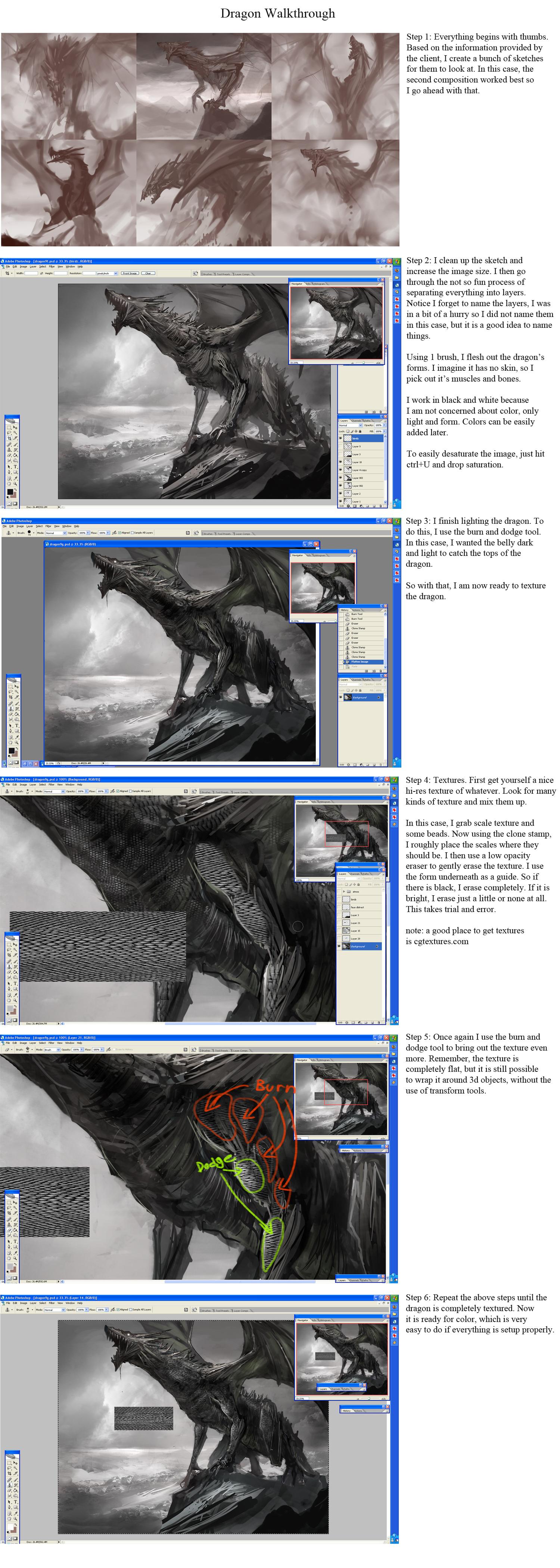The height and width of the screenshot is (1568, 560).
Task: Switch to Paths tab in Step 2 panel
Action: tap(368, 421)
